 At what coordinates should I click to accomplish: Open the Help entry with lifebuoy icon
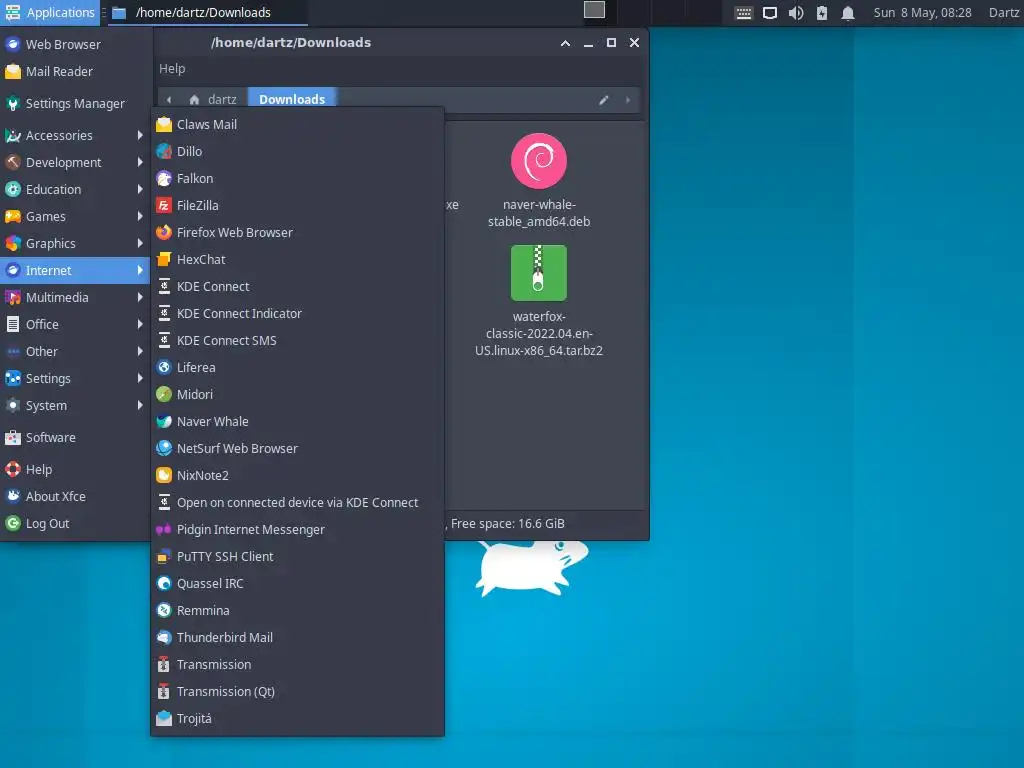coord(74,470)
